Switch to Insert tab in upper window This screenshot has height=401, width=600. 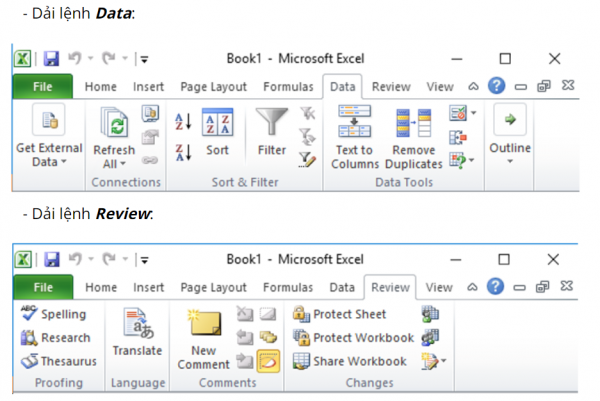point(148,87)
